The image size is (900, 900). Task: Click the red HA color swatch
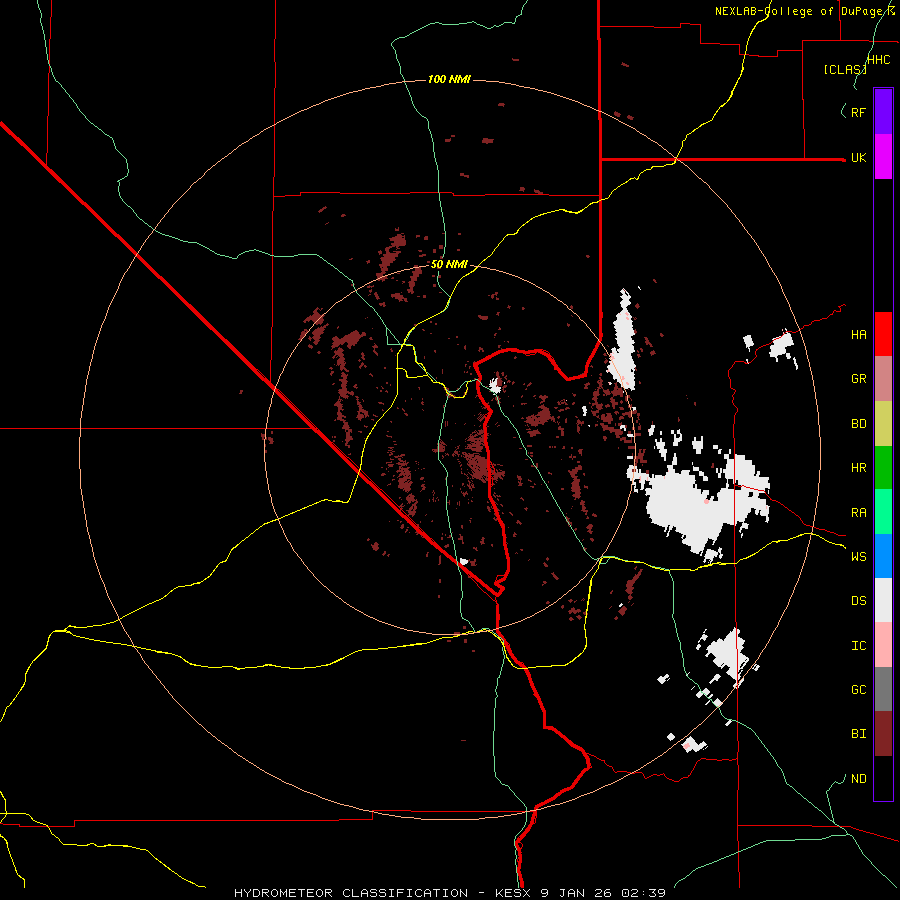(883, 334)
